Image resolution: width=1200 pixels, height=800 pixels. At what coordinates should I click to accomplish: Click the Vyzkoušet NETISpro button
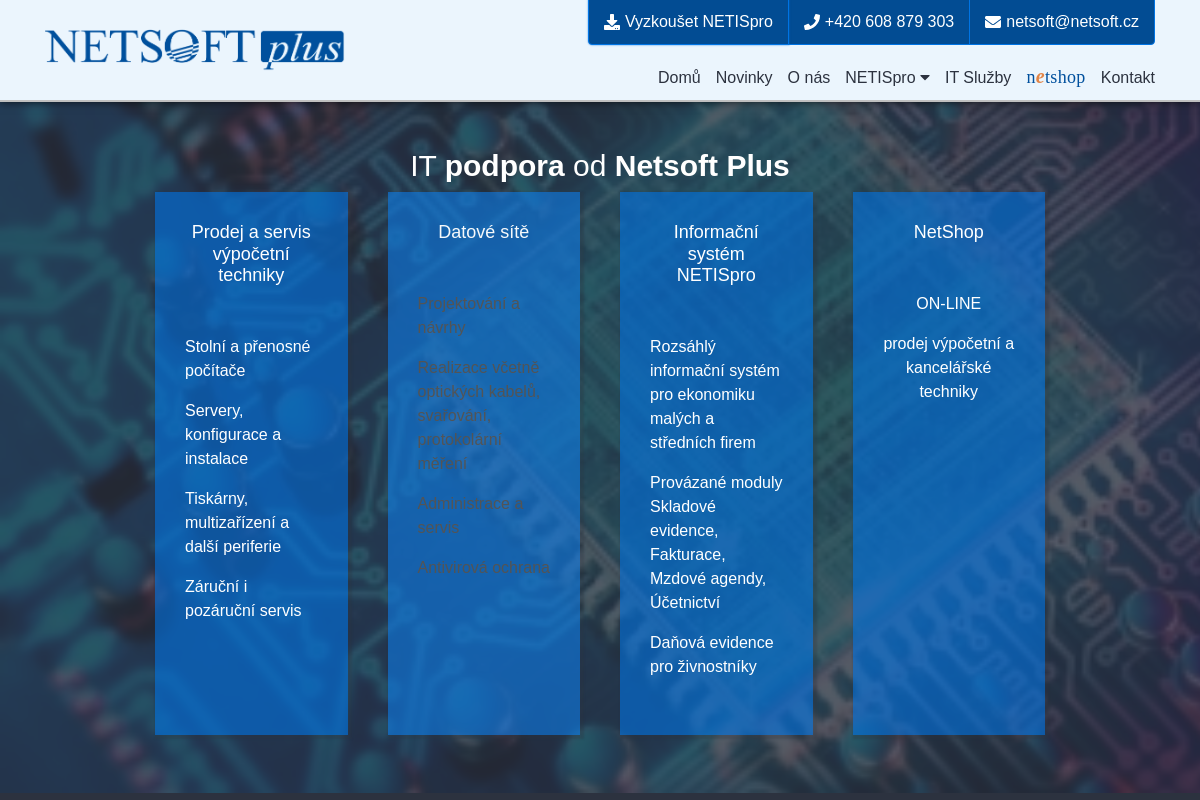(688, 20)
